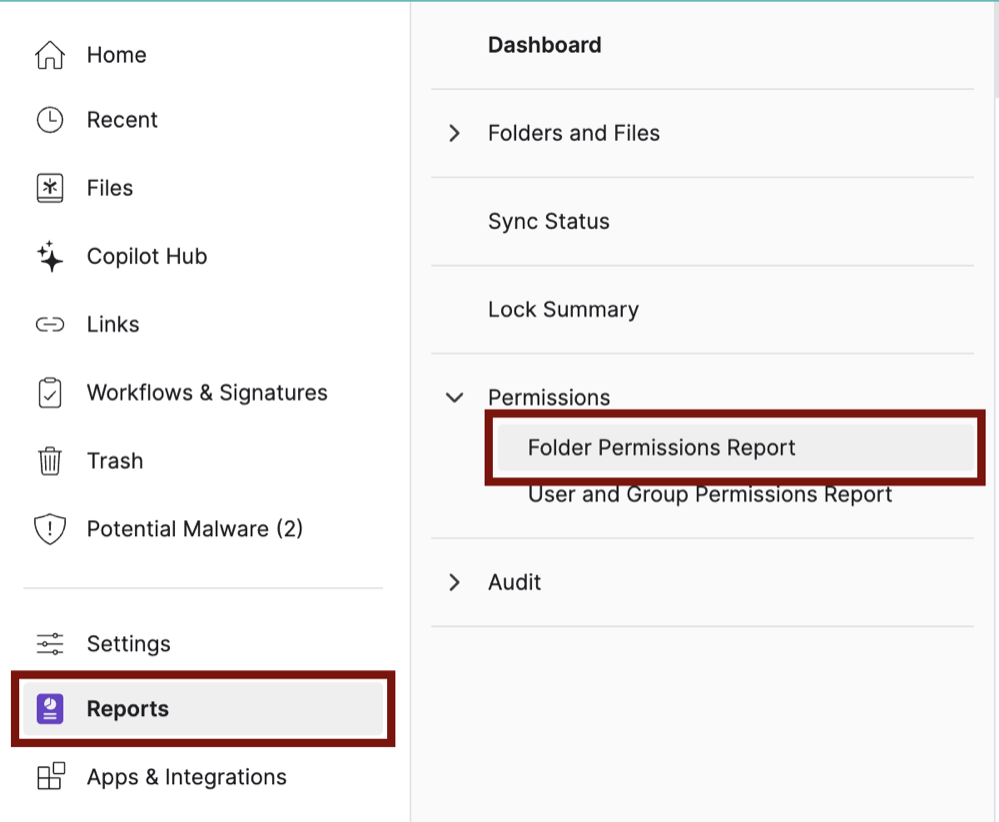Viewport: 999px width, 822px height.
Task: Select the Dashboard menu item
Action: click(x=545, y=44)
